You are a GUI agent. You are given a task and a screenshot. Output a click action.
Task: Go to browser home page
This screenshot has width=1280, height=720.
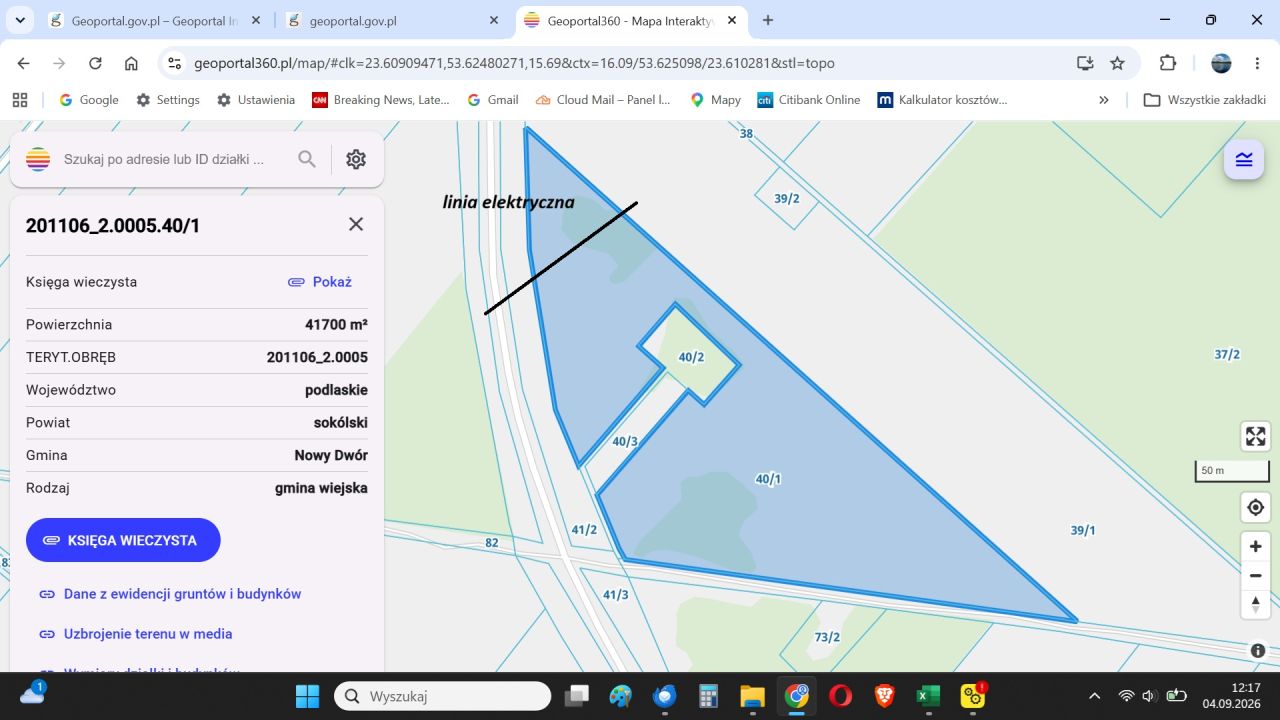(x=131, y=63)
